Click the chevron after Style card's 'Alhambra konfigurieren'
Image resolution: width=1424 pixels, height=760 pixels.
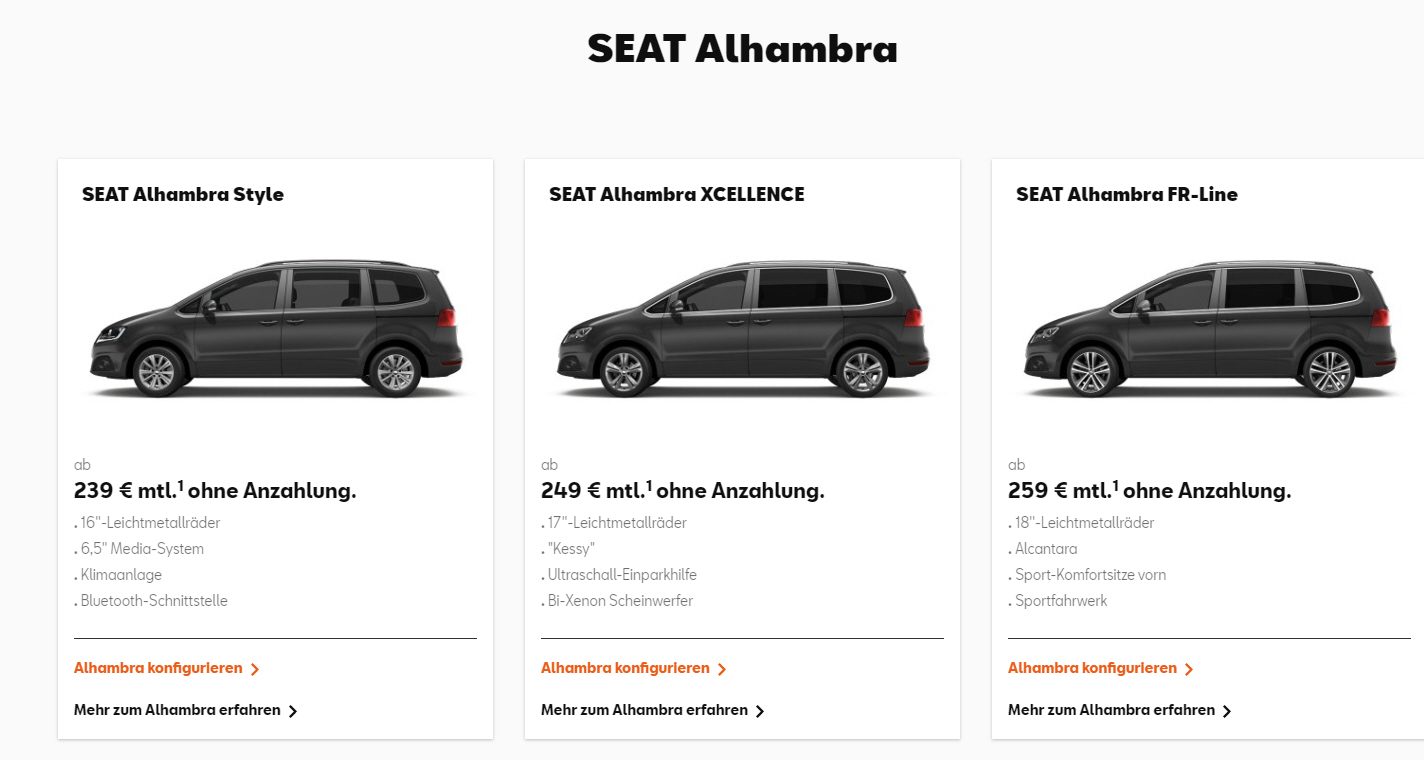tap(255, 669)
